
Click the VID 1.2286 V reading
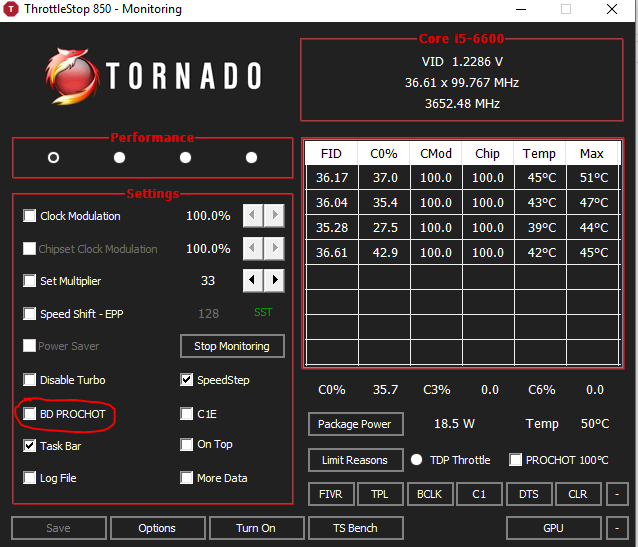(x=462, y=61)
